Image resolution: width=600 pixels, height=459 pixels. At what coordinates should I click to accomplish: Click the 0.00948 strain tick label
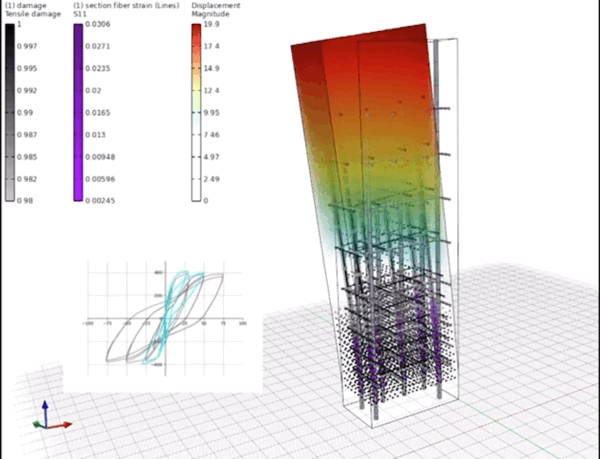[x=100, y=157]
